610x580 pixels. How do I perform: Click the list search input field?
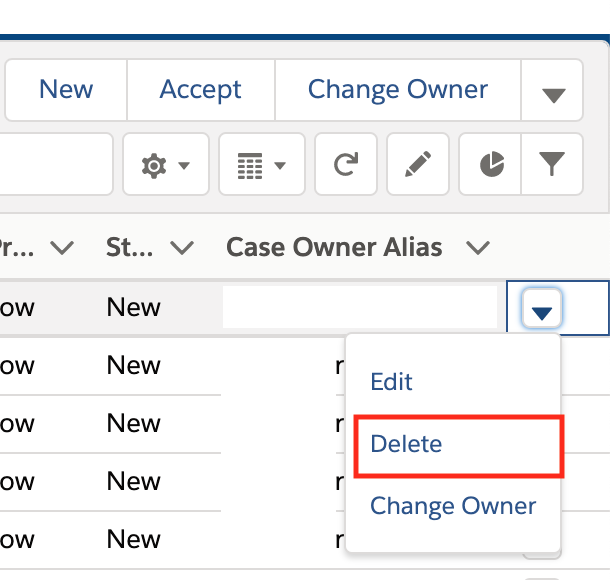pyautogui.click(x=55, y=166)
